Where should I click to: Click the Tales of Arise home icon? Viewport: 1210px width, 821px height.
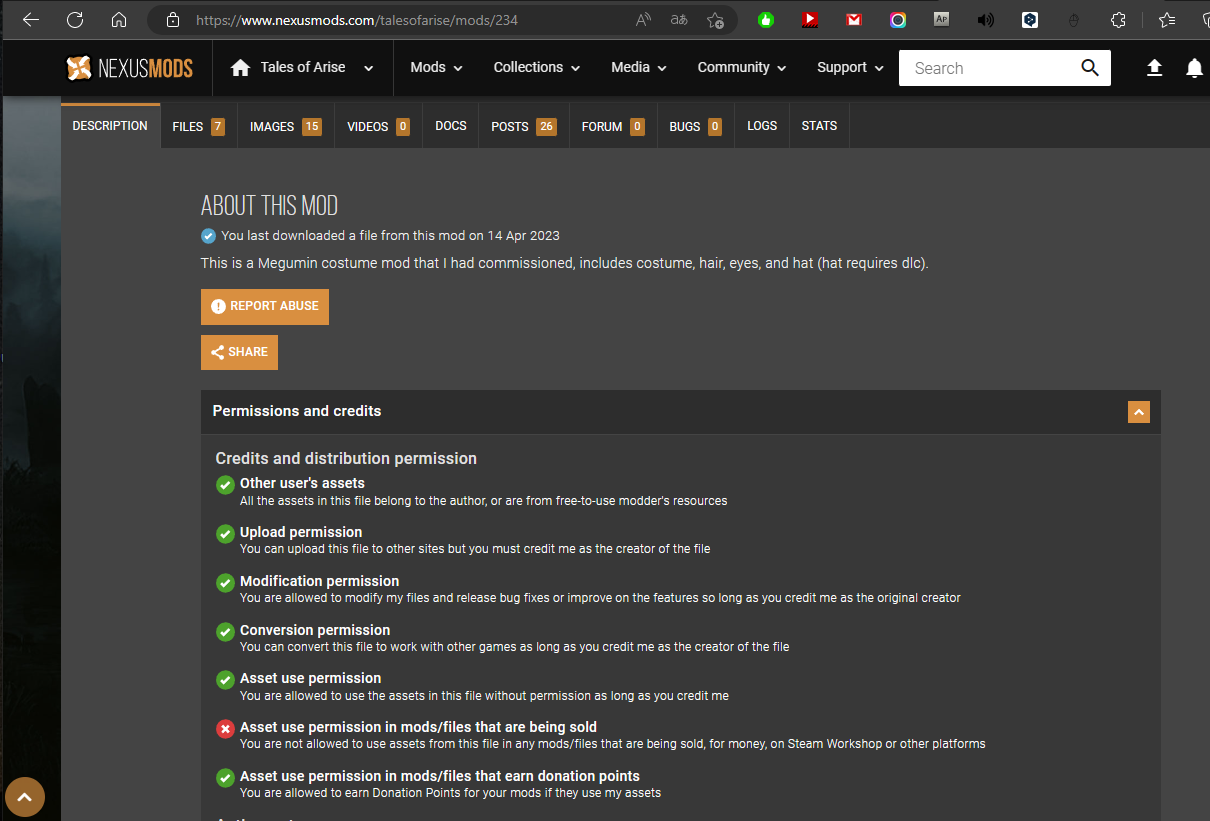point(240,68)
